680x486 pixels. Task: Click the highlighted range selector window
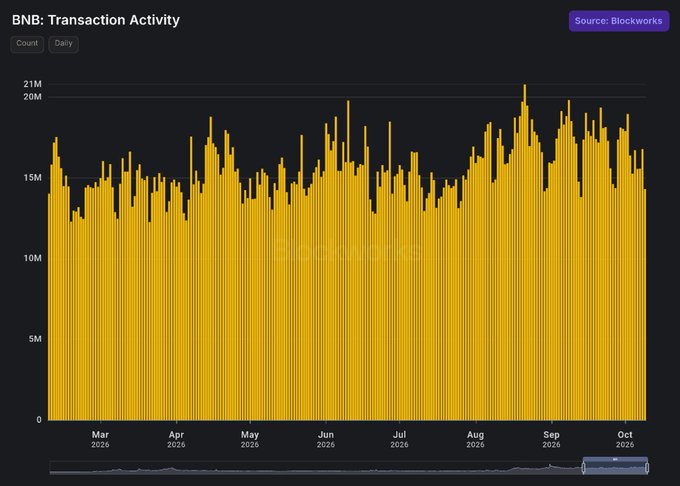(615, 466)
